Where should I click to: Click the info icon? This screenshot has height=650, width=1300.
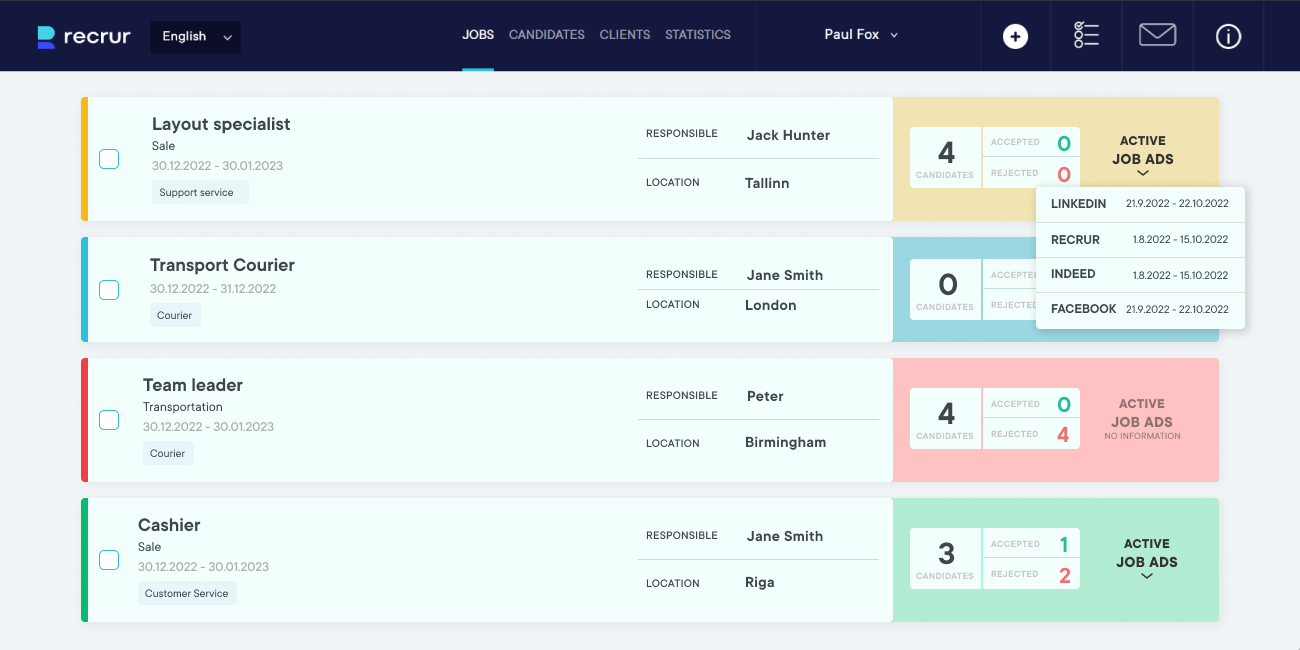click(1228, 35)
